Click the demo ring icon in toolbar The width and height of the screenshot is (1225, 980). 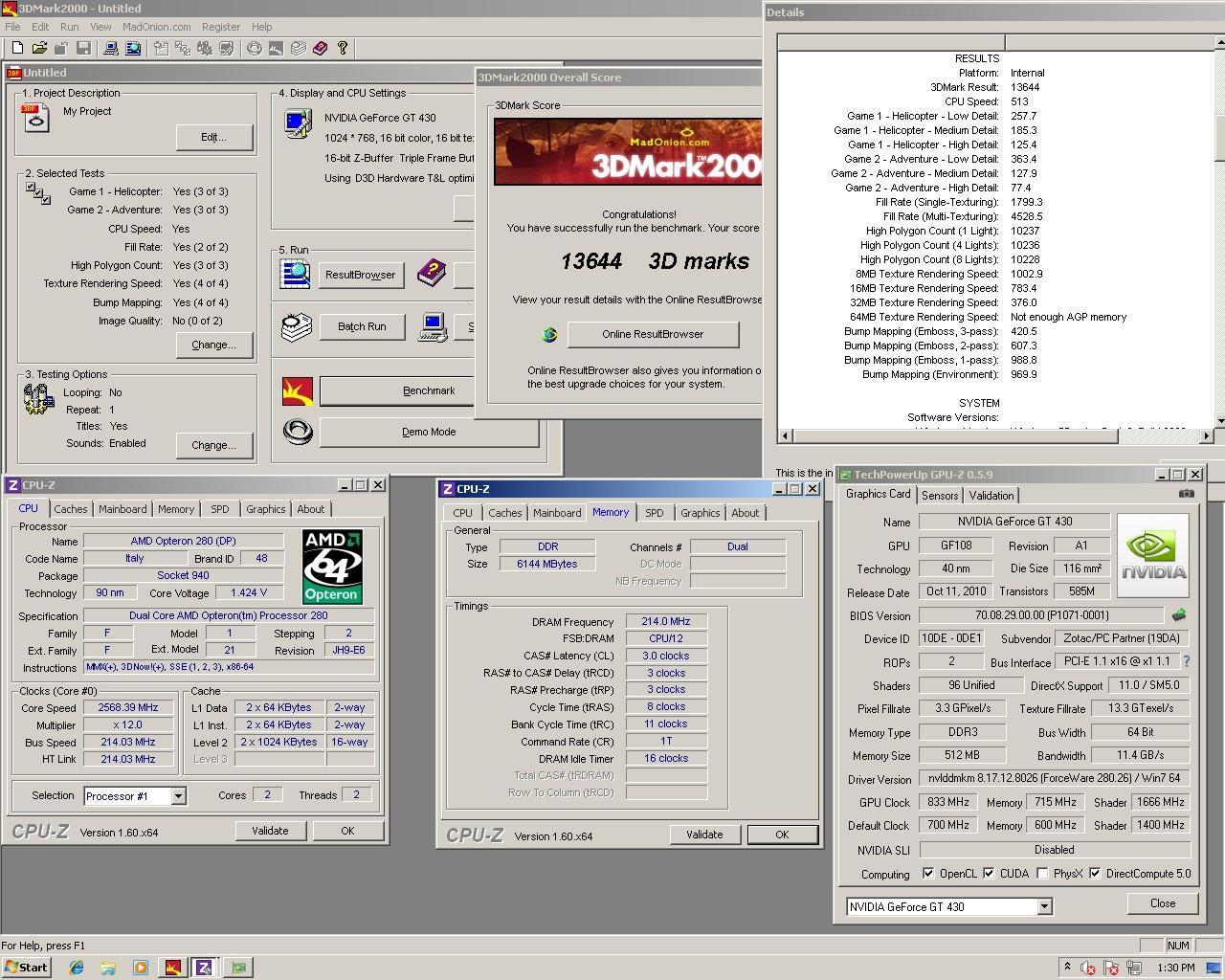pos(255,48)
